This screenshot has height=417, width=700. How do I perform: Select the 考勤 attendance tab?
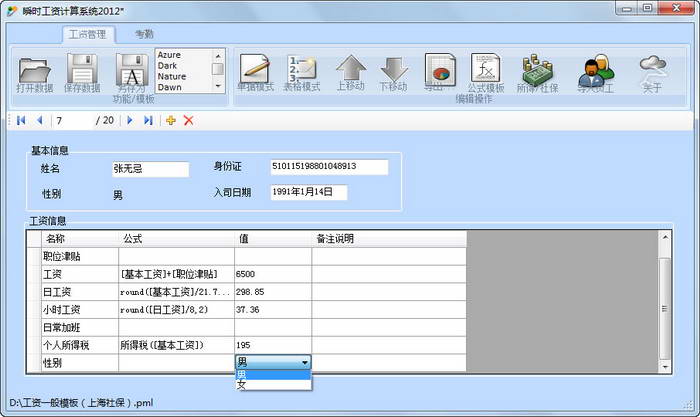pos(144,34)
